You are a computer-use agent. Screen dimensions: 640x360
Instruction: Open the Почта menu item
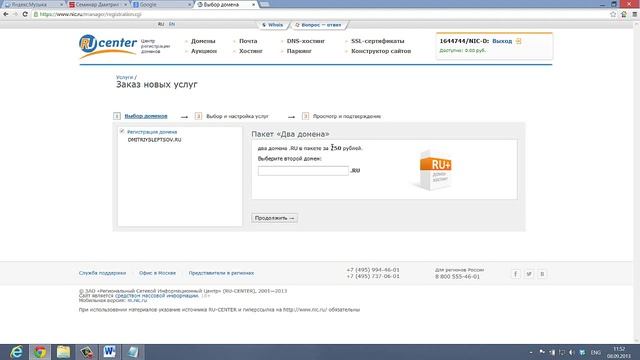[x=248, y=41]
